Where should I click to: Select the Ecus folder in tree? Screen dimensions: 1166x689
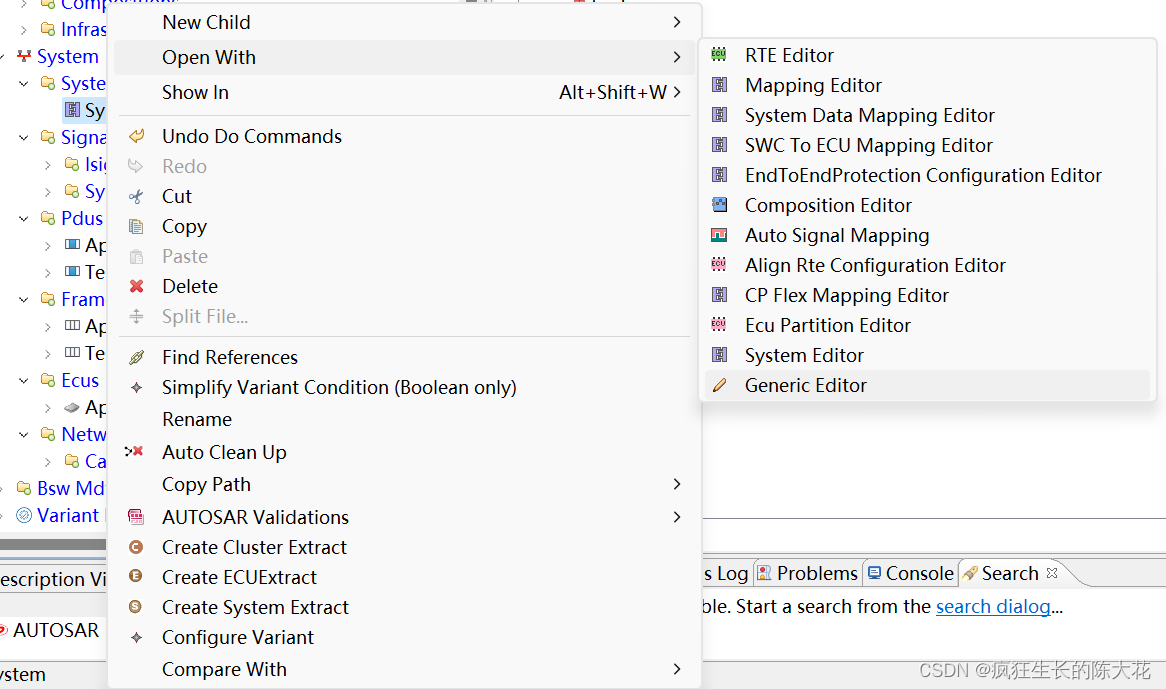pos(79,380)
